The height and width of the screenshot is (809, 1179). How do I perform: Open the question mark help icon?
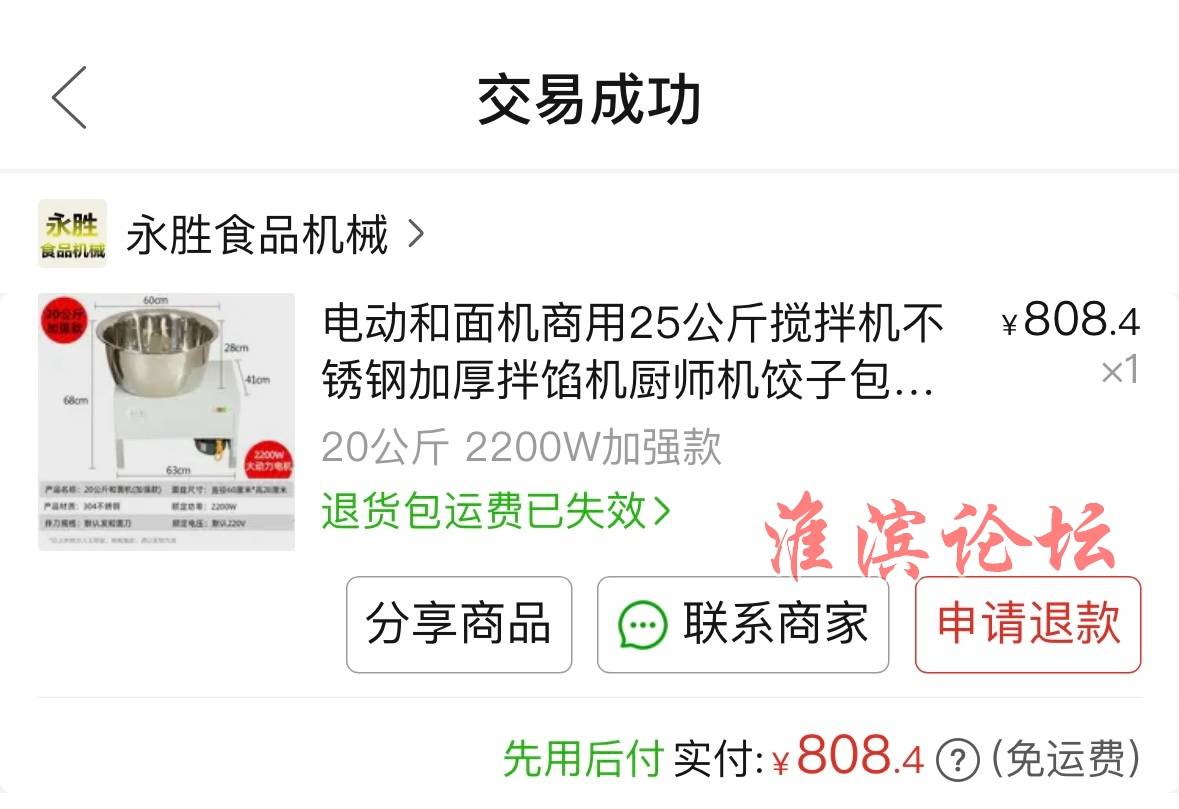(x=958, y=759)
